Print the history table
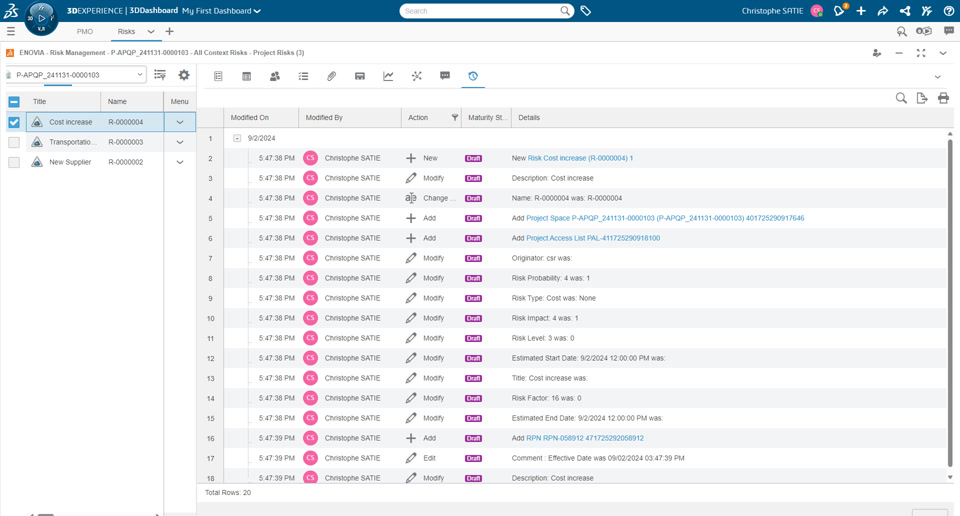Image resolution: width=960 pixels, height=516 pixels. point(943,98)
